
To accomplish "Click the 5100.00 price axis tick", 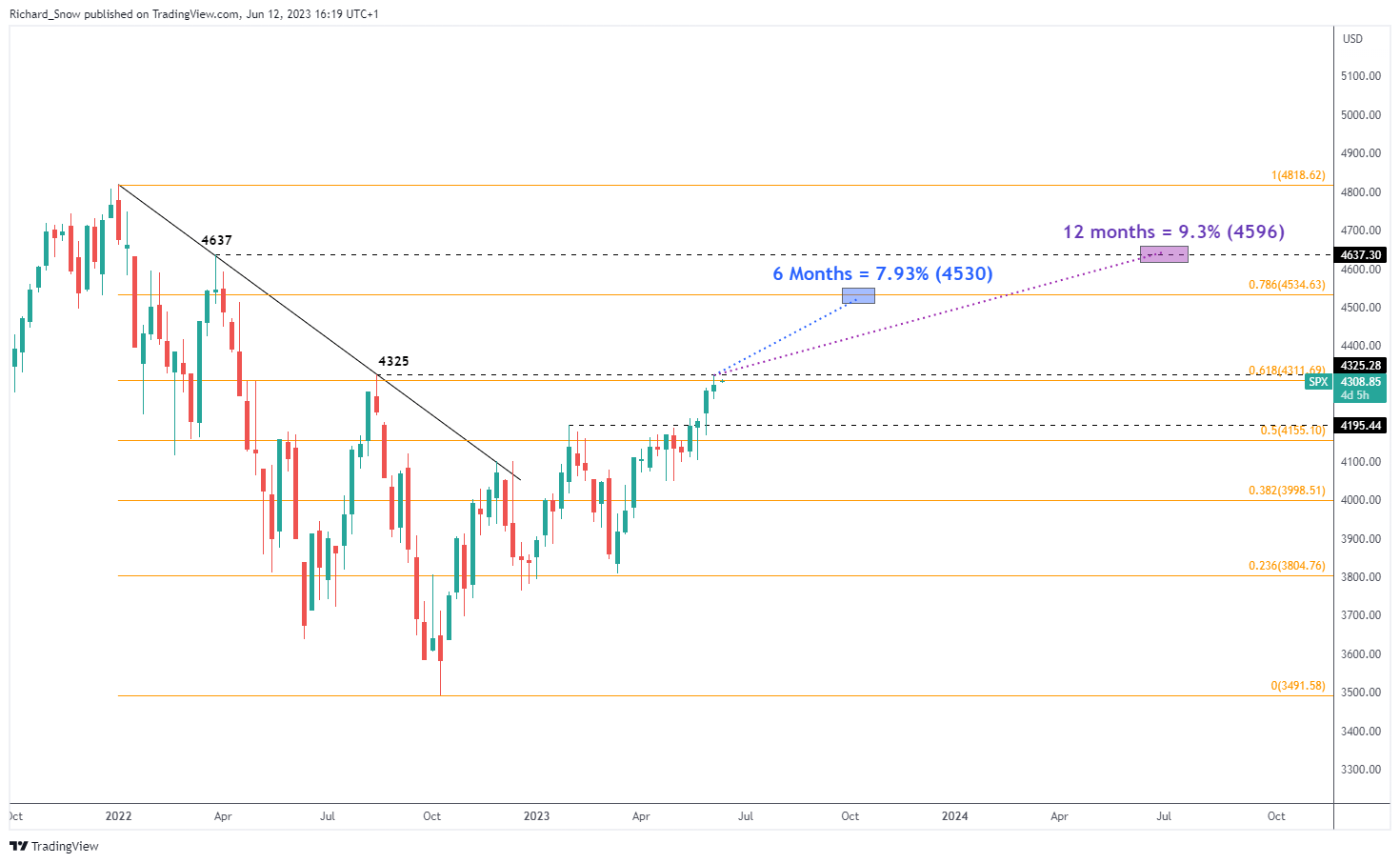I will click(1361, 76).
